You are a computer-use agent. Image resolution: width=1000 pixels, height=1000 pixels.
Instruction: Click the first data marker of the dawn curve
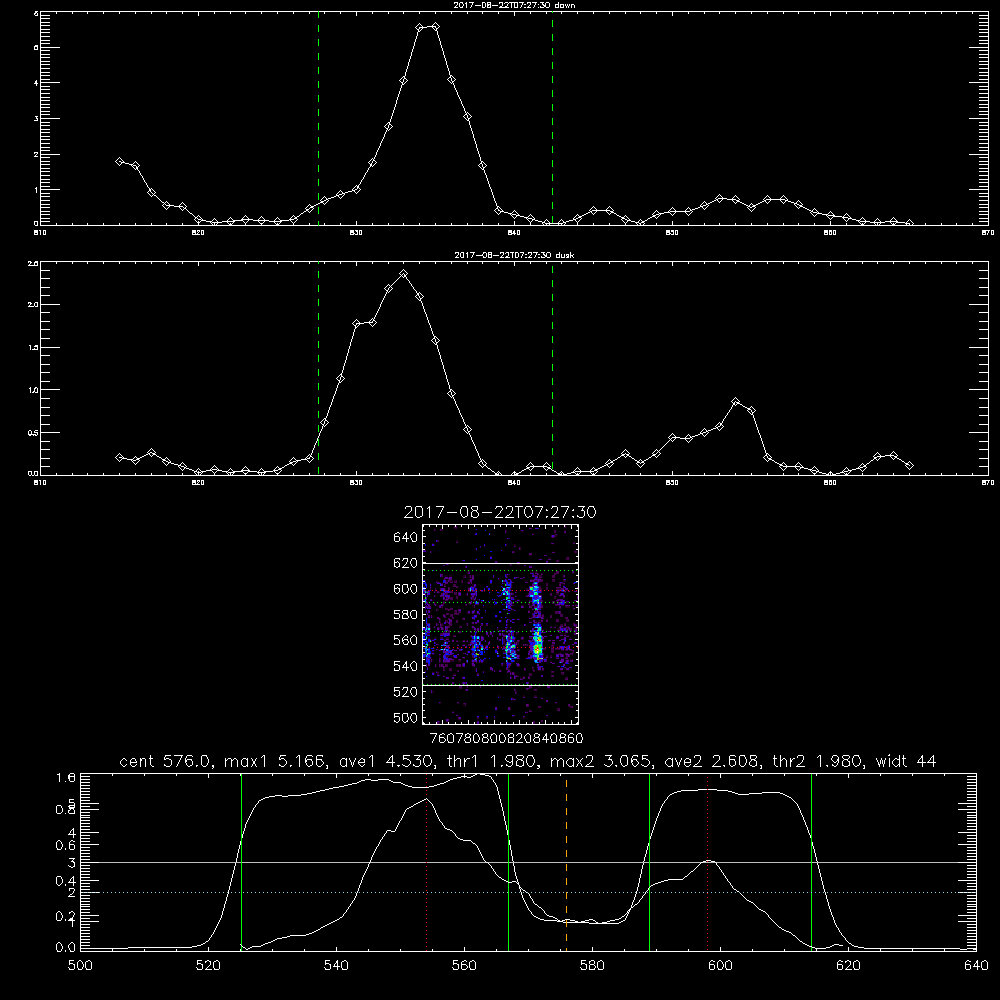119,161
